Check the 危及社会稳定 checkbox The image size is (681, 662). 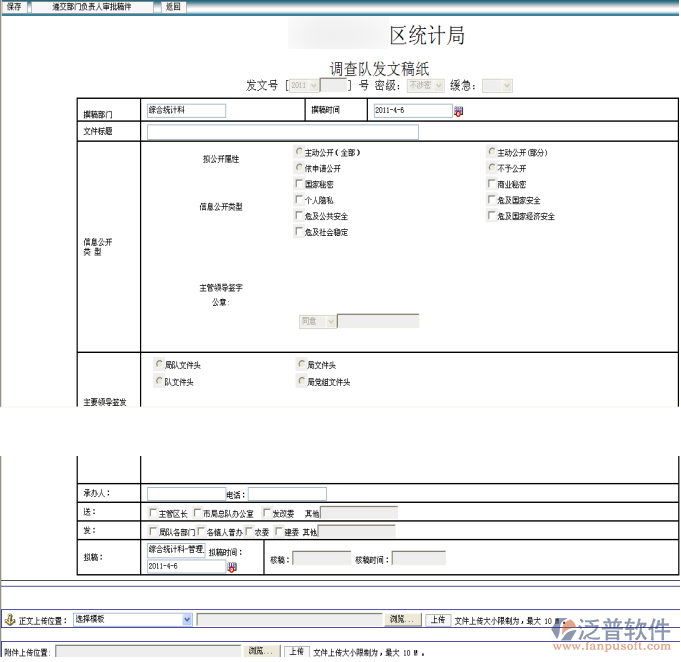click(x=299, y=231)
